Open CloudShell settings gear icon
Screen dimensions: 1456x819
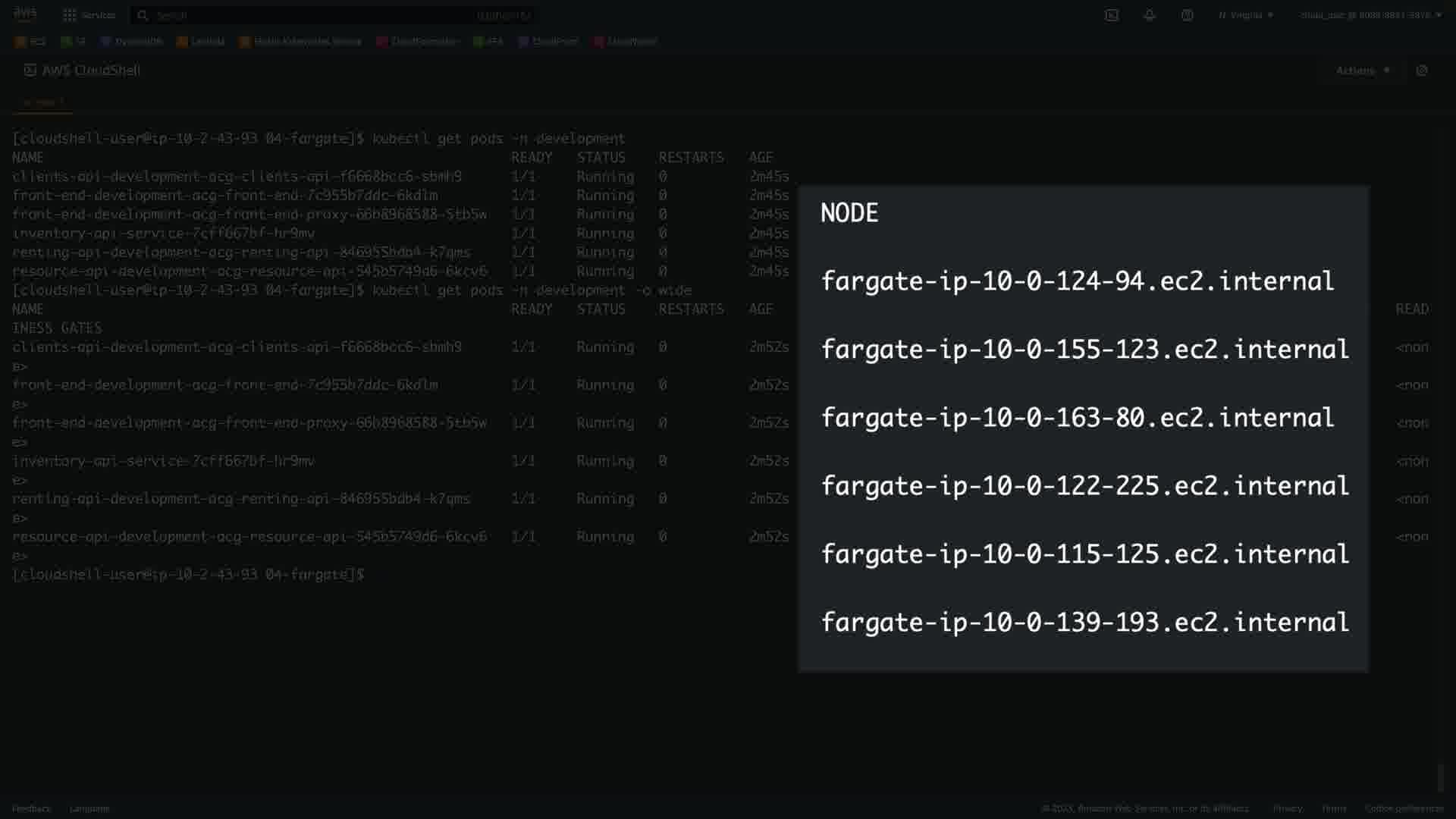(1421, 71)
